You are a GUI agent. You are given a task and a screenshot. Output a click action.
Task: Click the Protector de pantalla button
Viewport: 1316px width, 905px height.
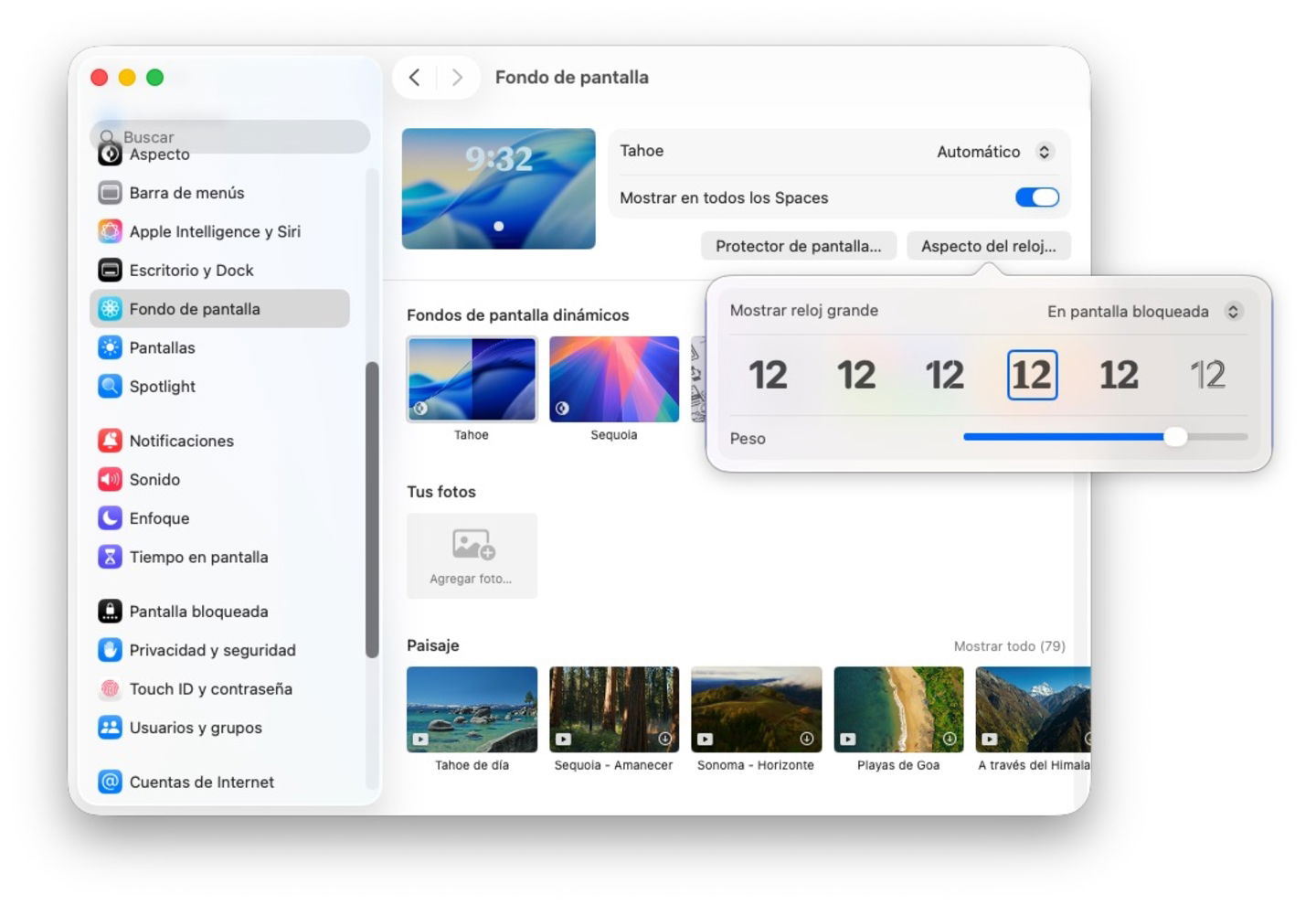coord(798,246)
